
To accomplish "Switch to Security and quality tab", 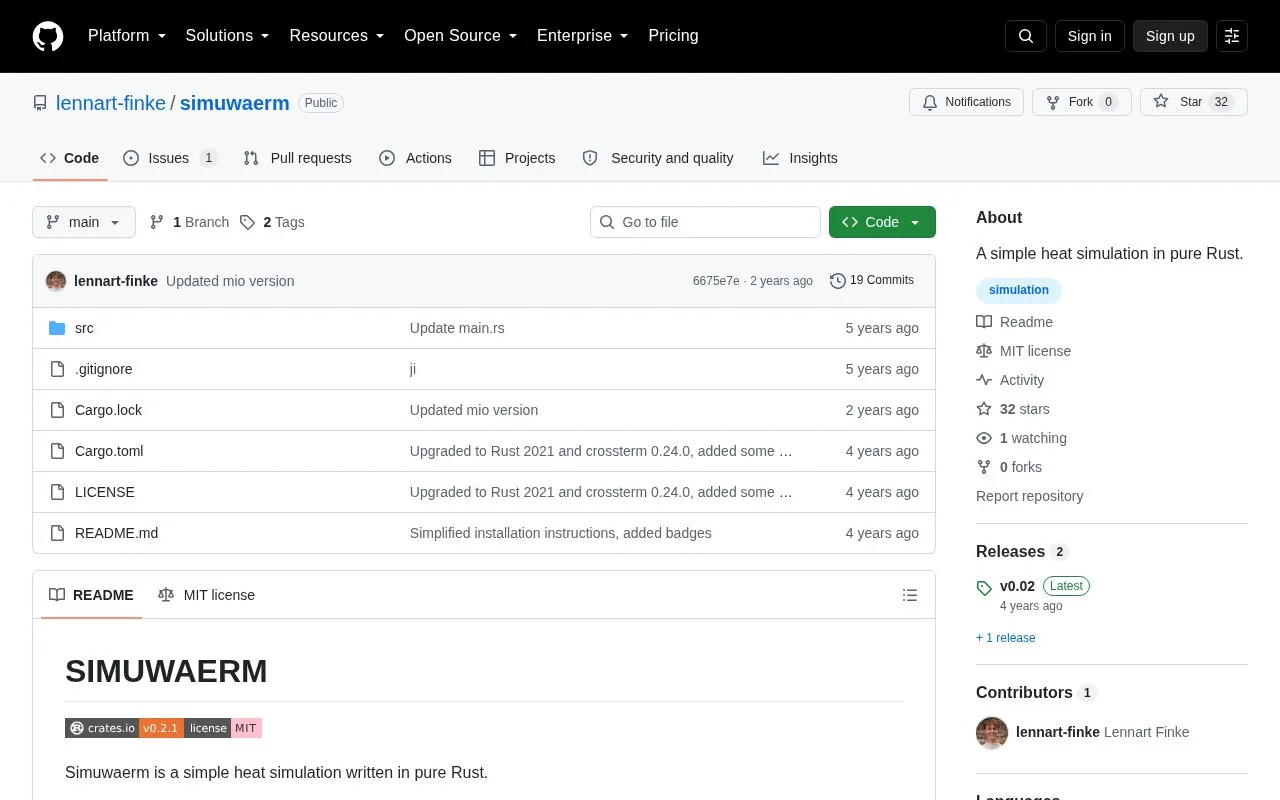I will [658, 158].
